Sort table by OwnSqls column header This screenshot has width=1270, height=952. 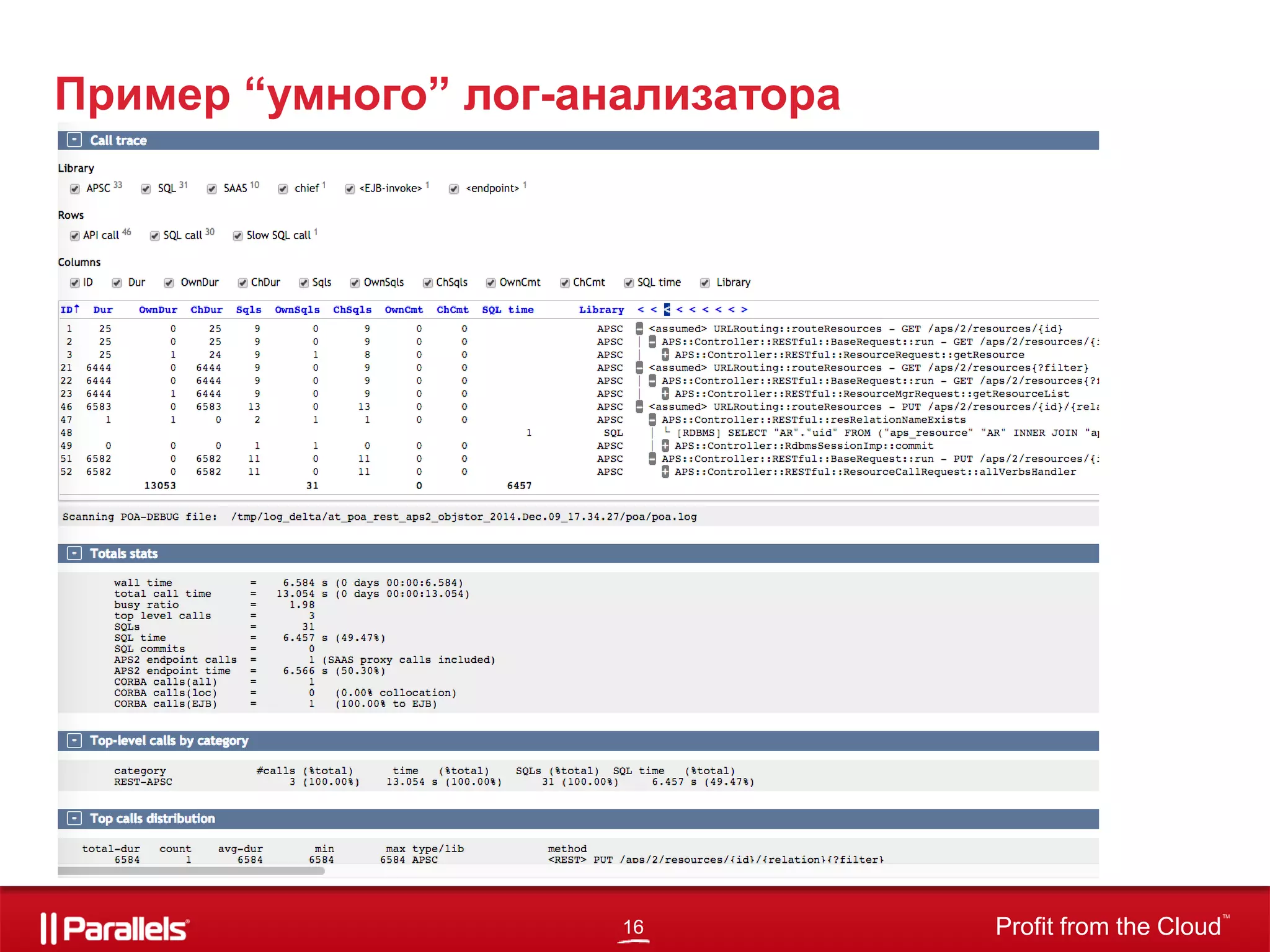(297, 310)
